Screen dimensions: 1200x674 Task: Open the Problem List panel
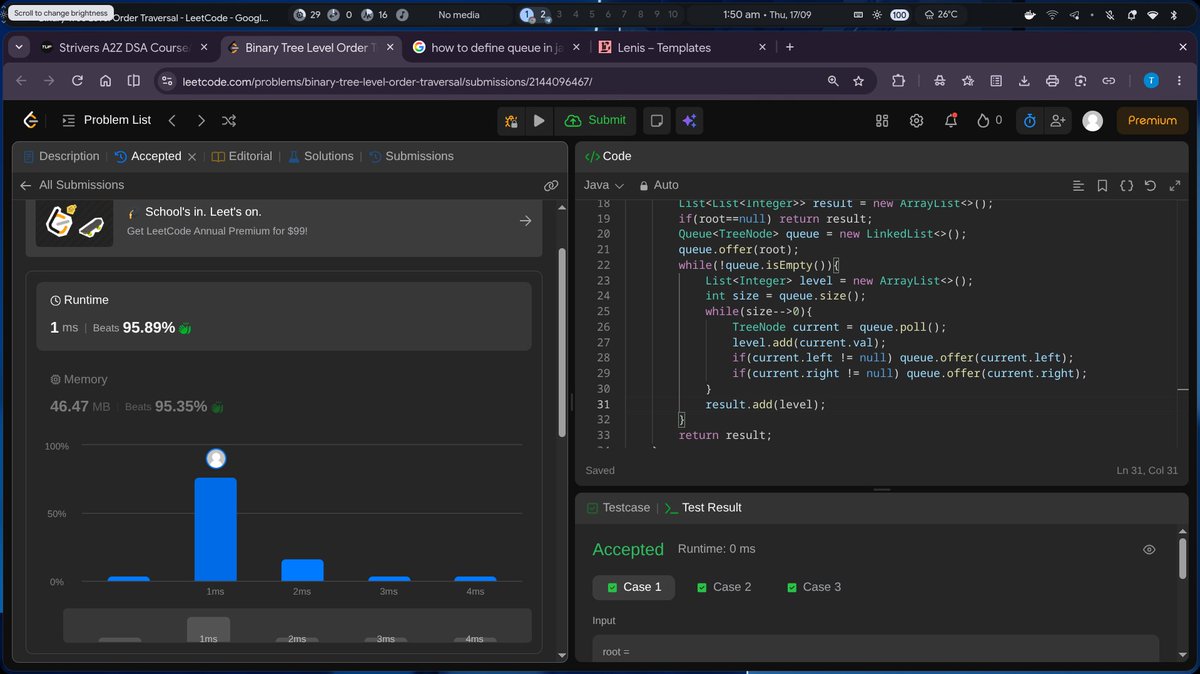[x=106, y=120]
